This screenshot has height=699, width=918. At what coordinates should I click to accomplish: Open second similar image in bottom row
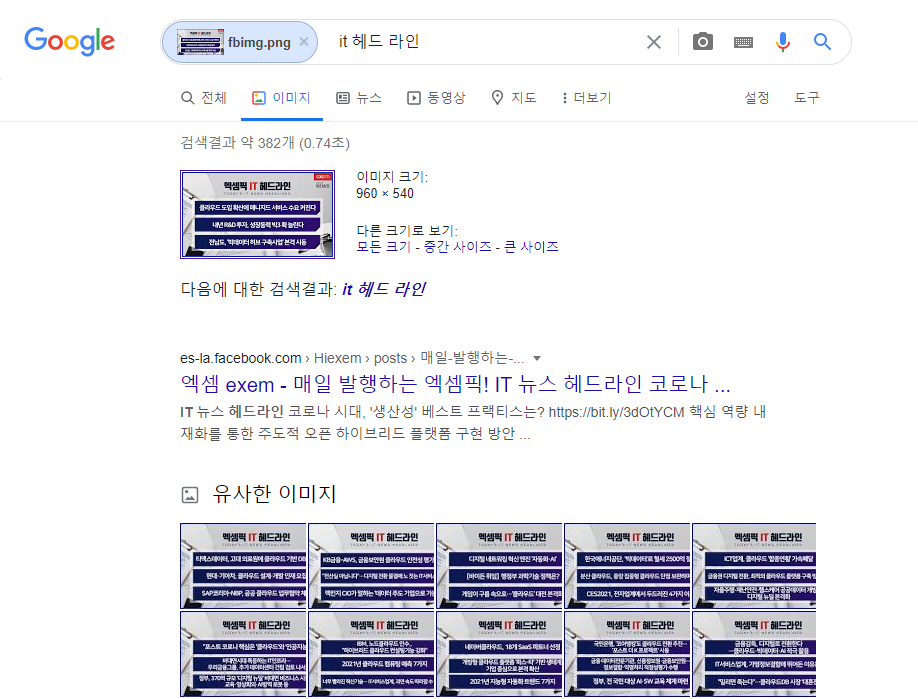pyautogui.click(x=371, y=654)
